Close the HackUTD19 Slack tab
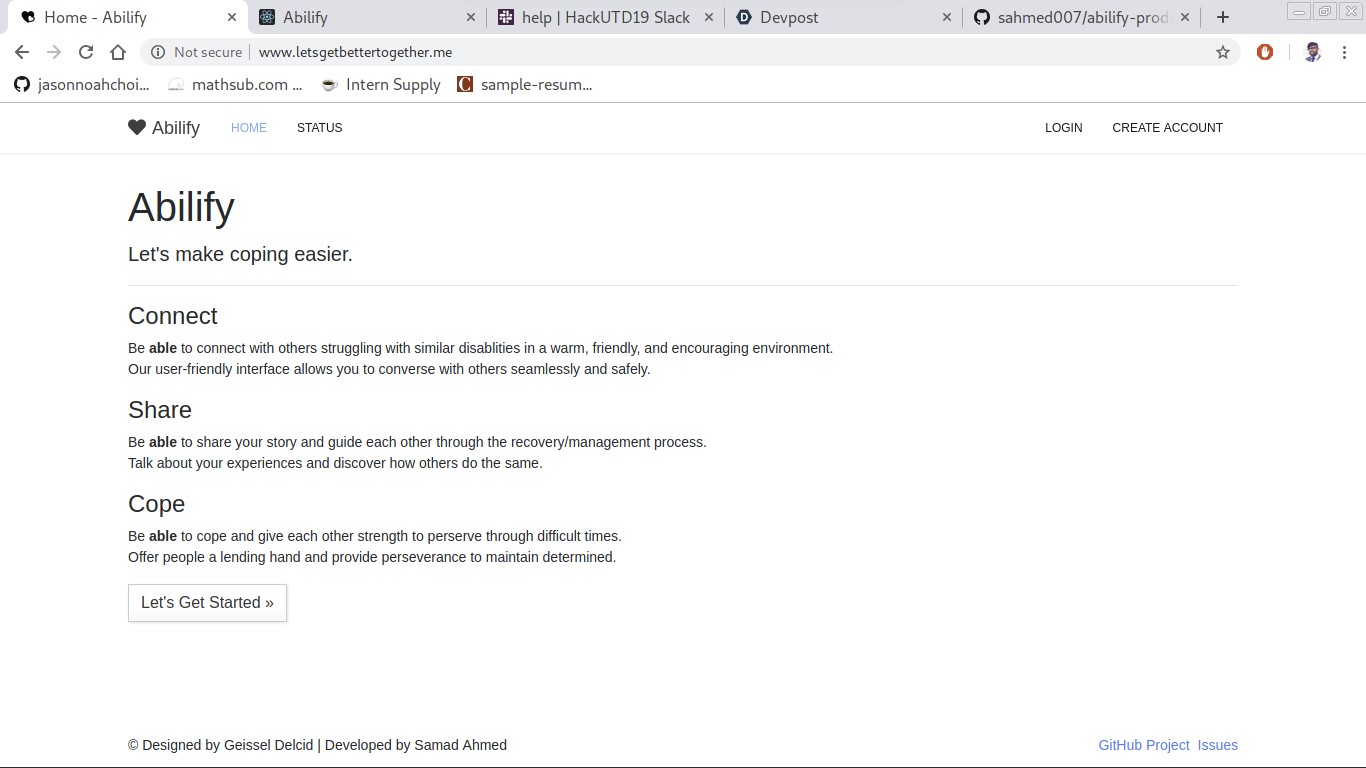Image resolution: width=1366 pixels, height=768 pixels. click(709, 17)
